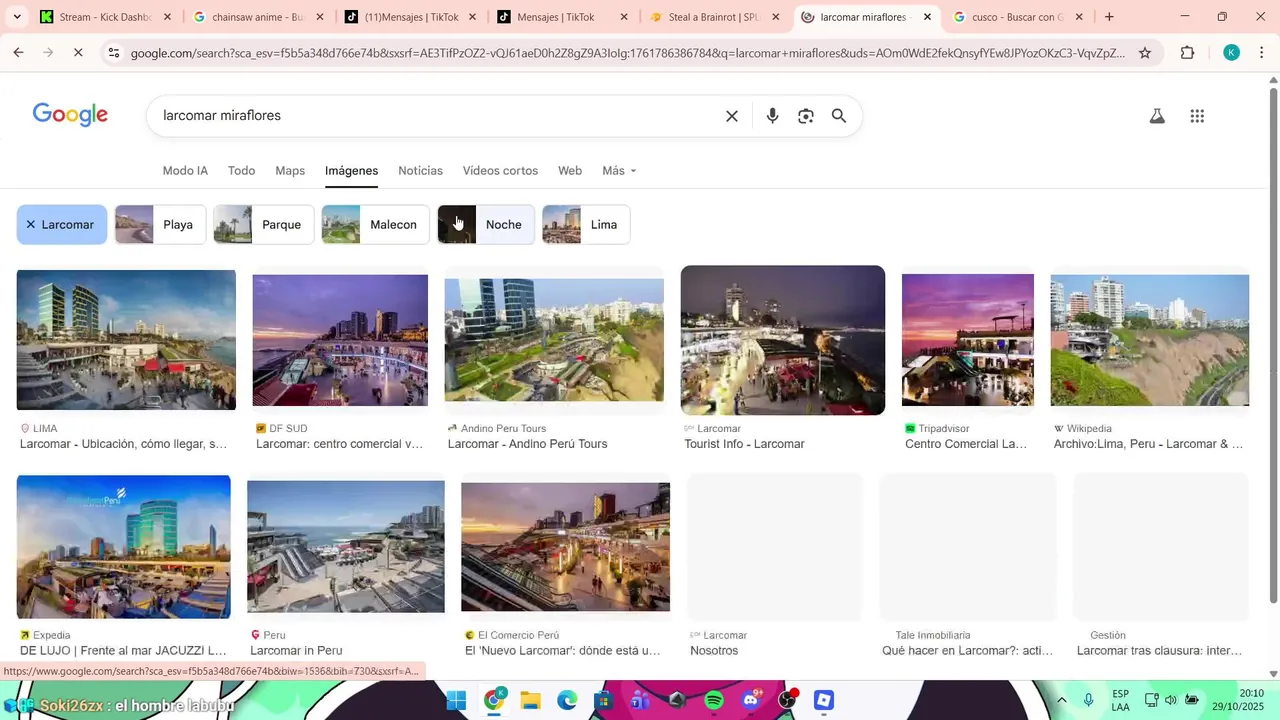
Task: Open a new browser tab
Action: [1109, 17]
